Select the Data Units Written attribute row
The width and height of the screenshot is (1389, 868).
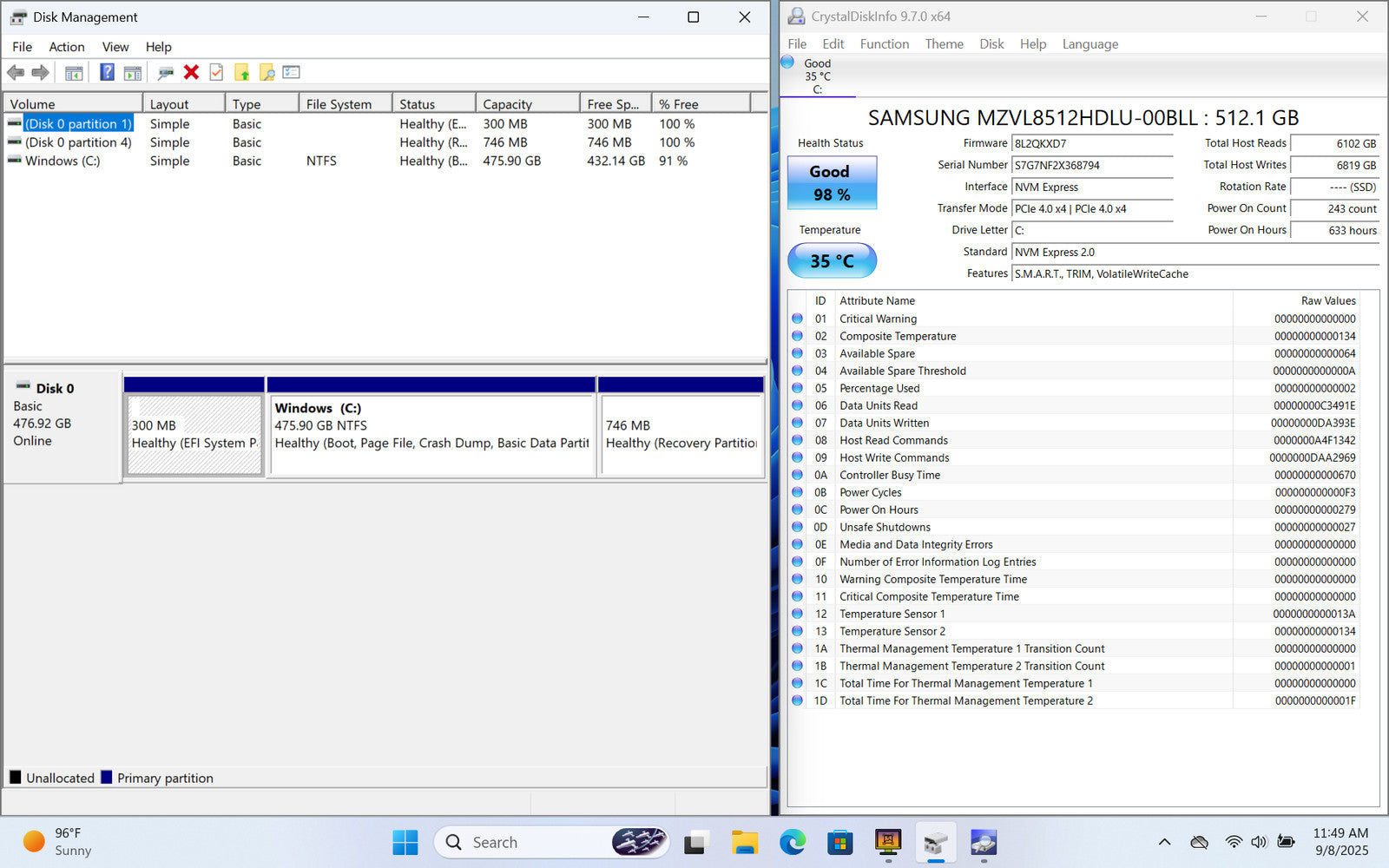point(1073,423)
